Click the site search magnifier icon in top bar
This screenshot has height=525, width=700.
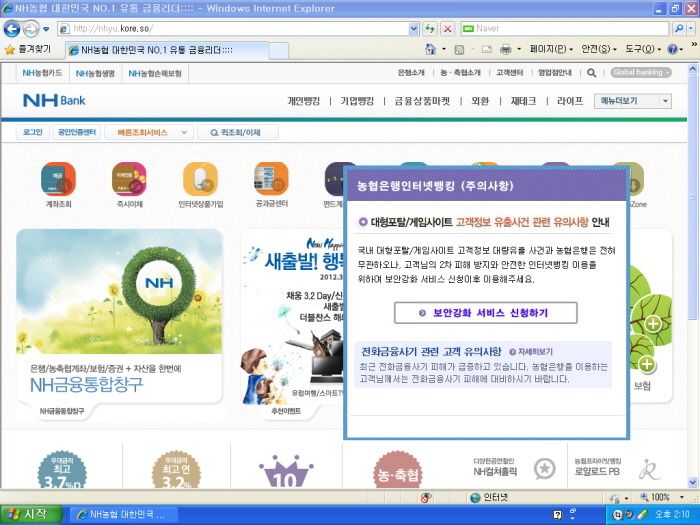point(592,73)
